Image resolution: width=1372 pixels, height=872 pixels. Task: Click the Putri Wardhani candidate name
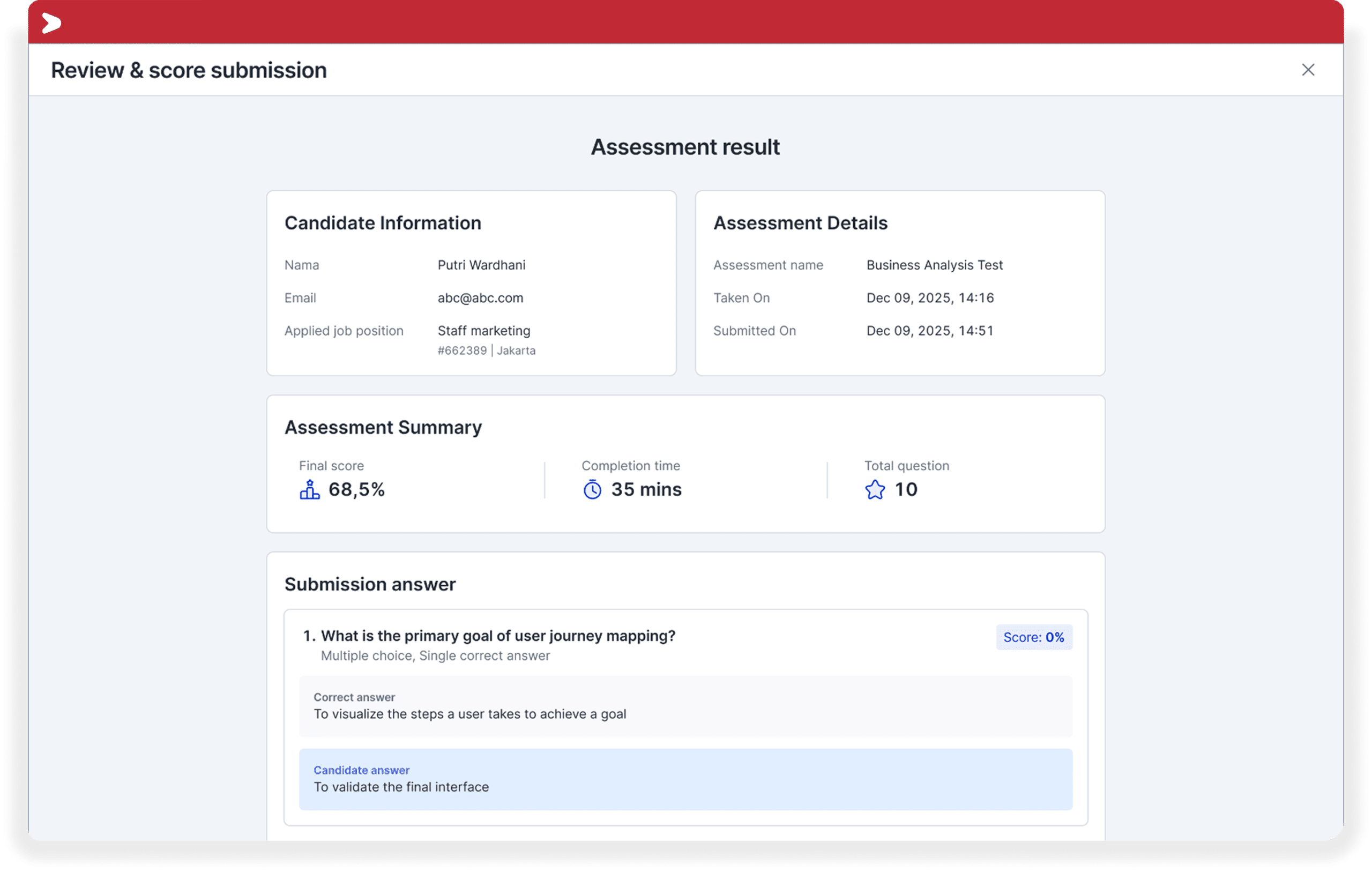pyautogui.click(x=481, y=265)
